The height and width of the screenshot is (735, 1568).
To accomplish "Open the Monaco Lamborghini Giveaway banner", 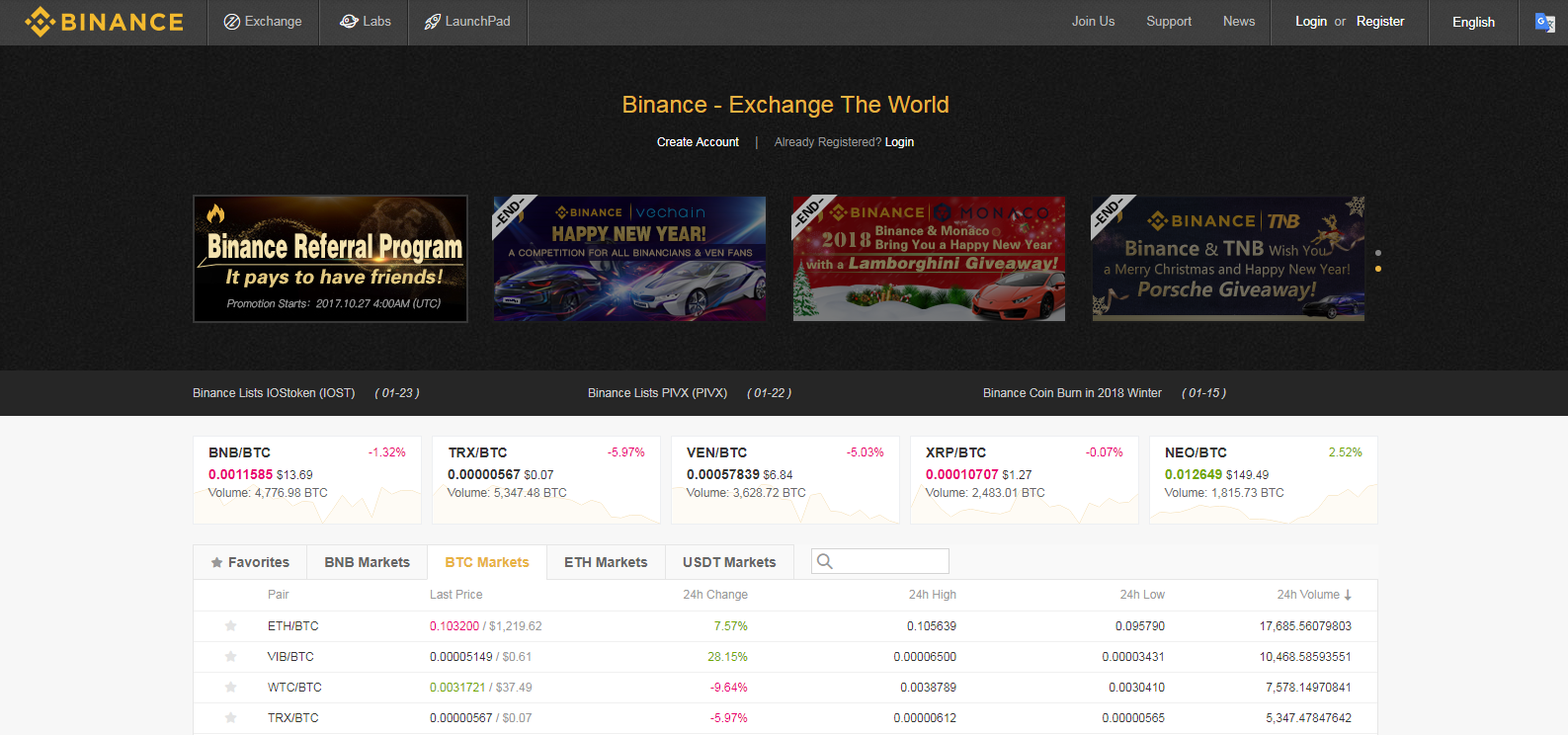I will (x=929, y=259).
